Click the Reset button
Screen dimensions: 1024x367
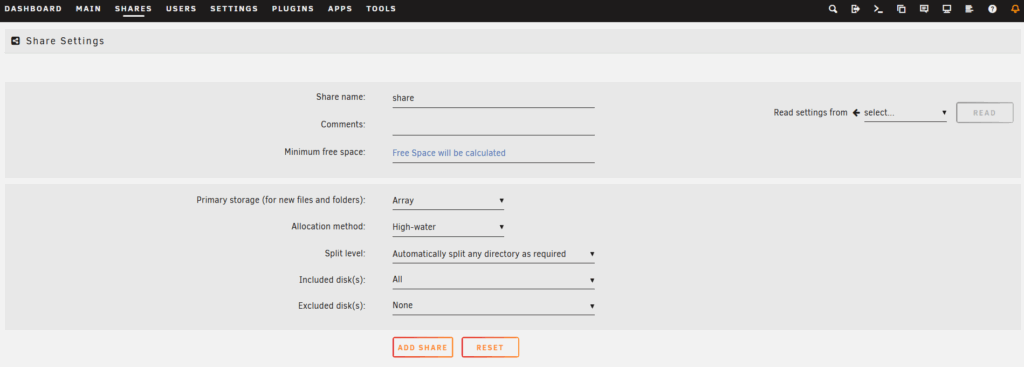490,347
